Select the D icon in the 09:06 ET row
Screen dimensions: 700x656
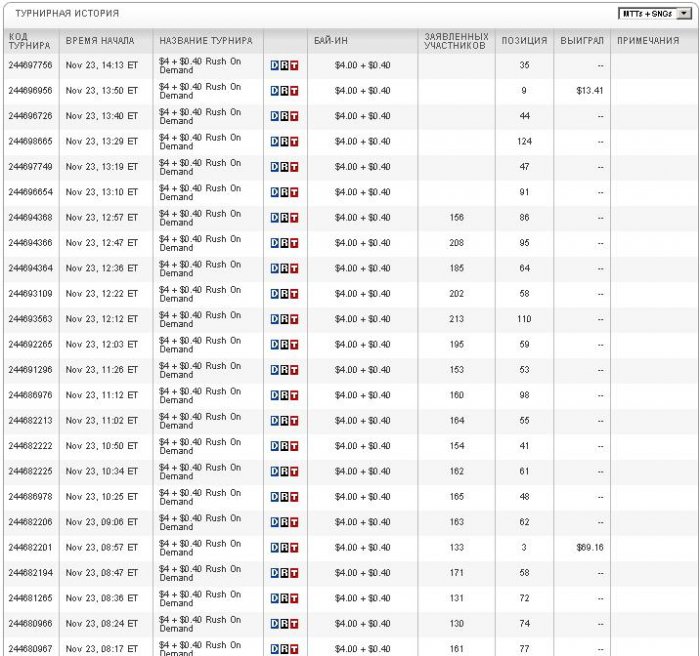coord(275,522)
